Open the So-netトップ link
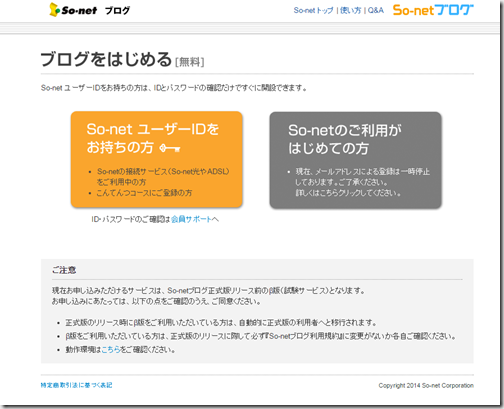The image size is (504, 409). point(313,10)
